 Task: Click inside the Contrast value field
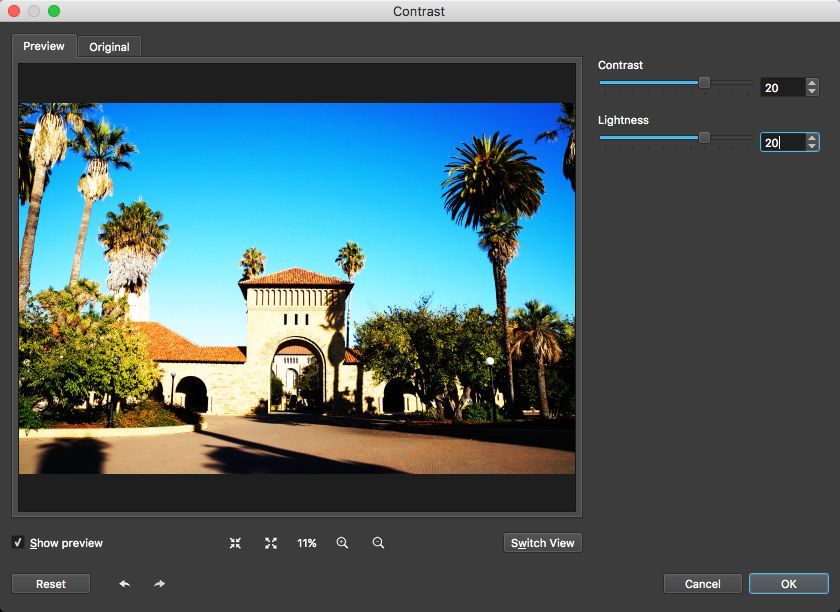[x=782, y=88]
